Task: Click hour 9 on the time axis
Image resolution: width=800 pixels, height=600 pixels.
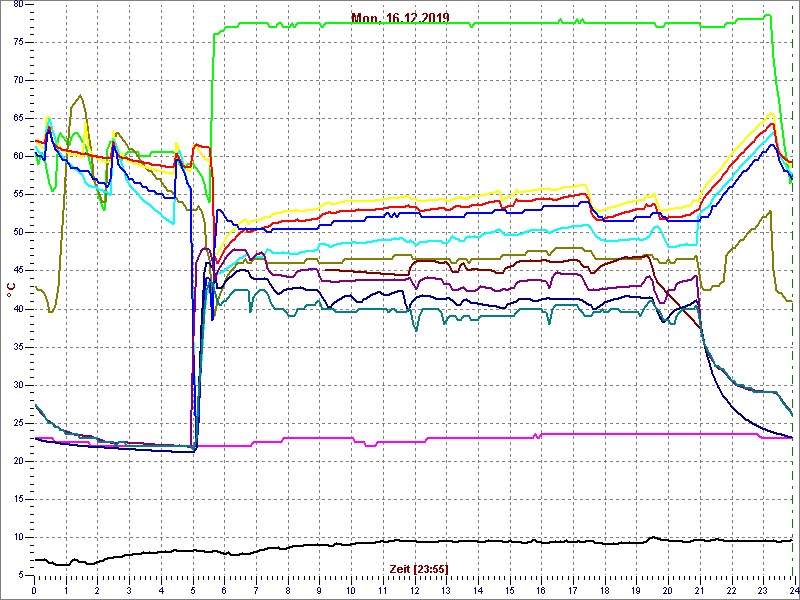Action: click(x=319, y=590)
